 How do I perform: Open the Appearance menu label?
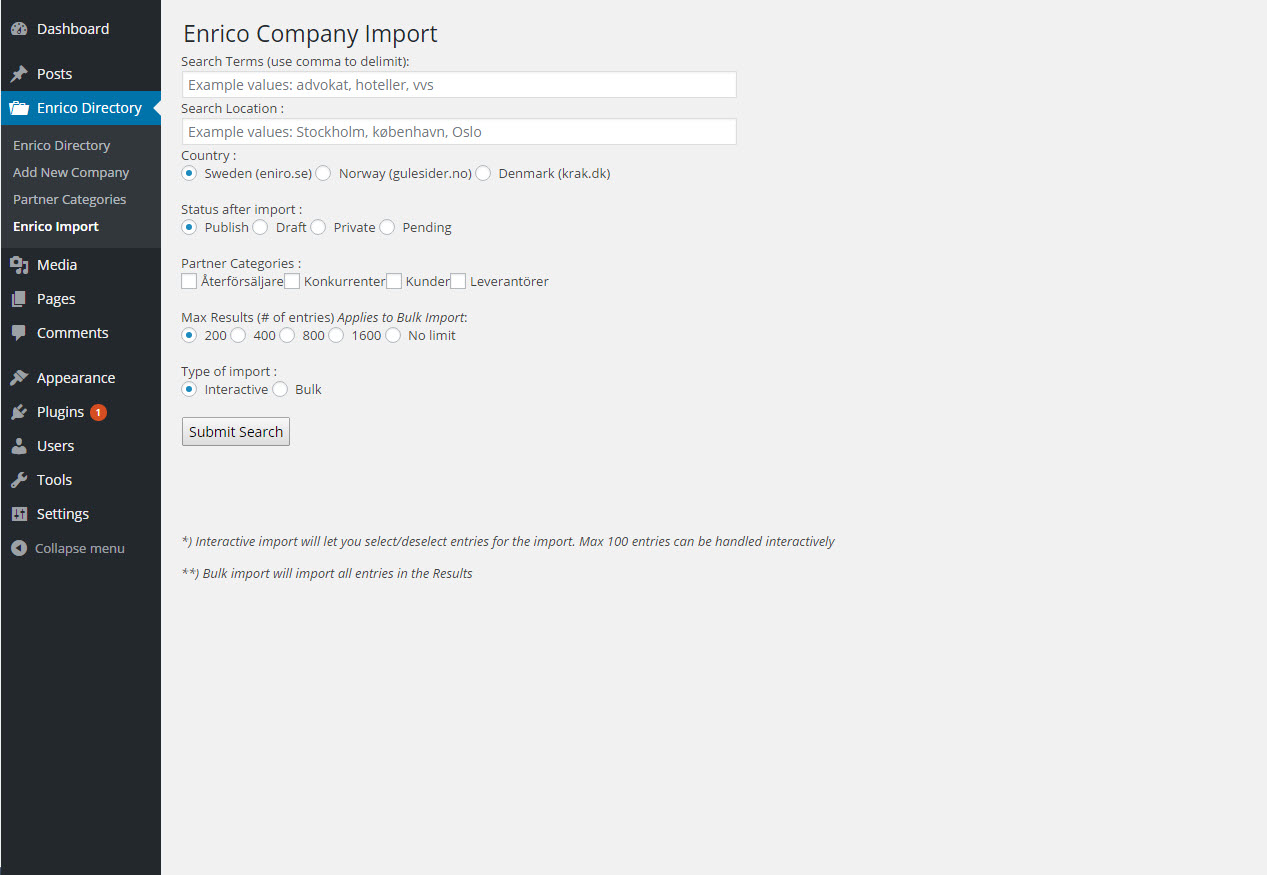pos(76,378)
